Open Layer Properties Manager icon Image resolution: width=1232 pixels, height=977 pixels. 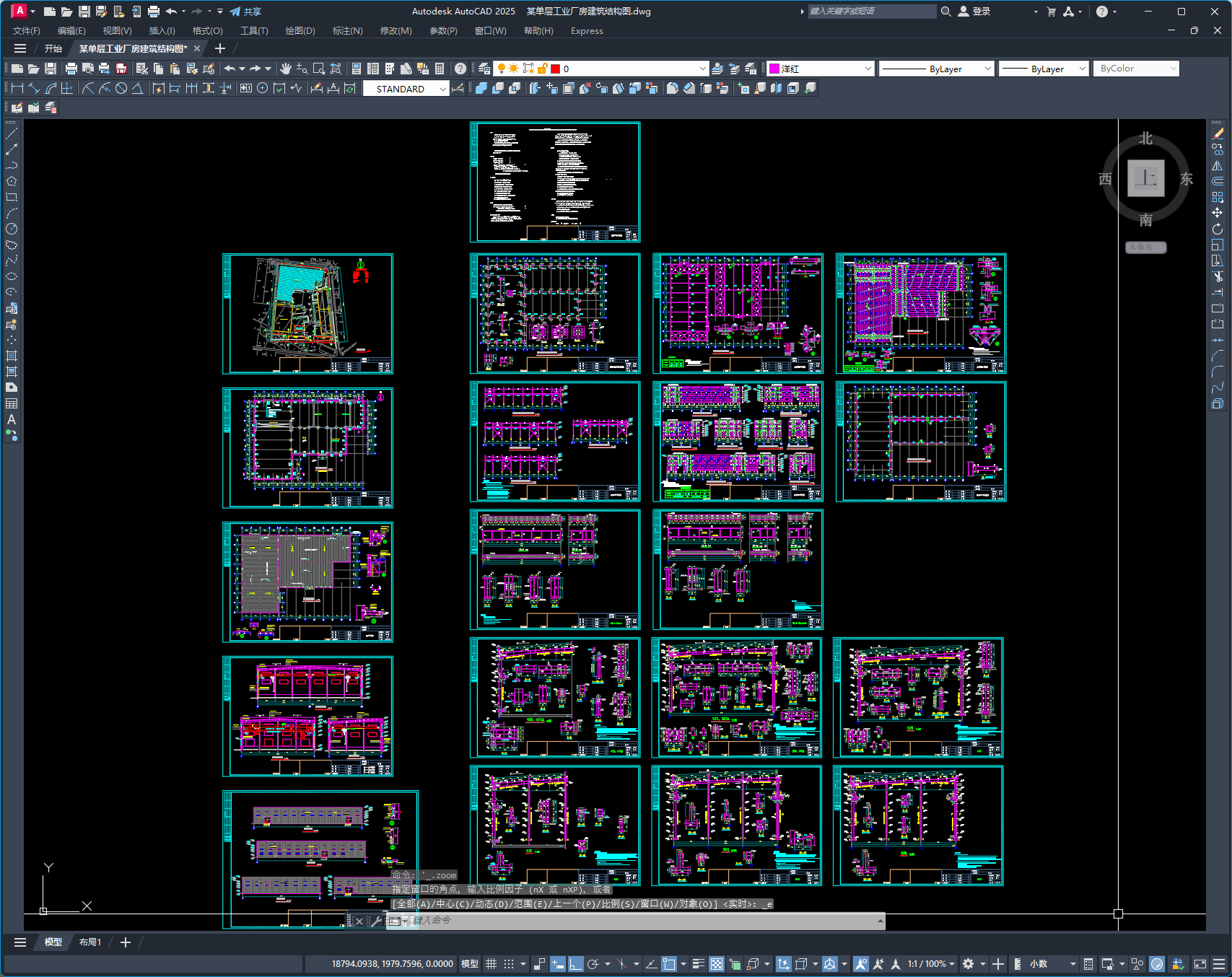tap(484, 69)
